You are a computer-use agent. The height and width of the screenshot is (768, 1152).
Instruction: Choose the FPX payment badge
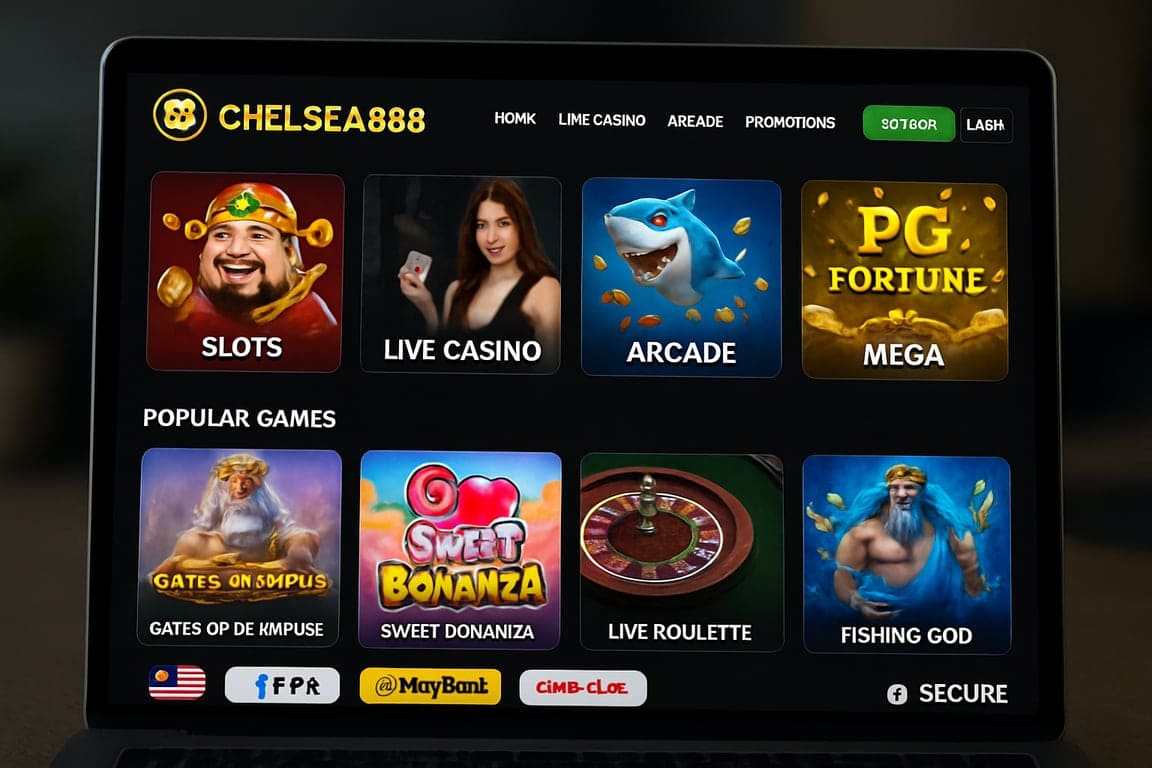pyautogui.click(x=282, y=685)
